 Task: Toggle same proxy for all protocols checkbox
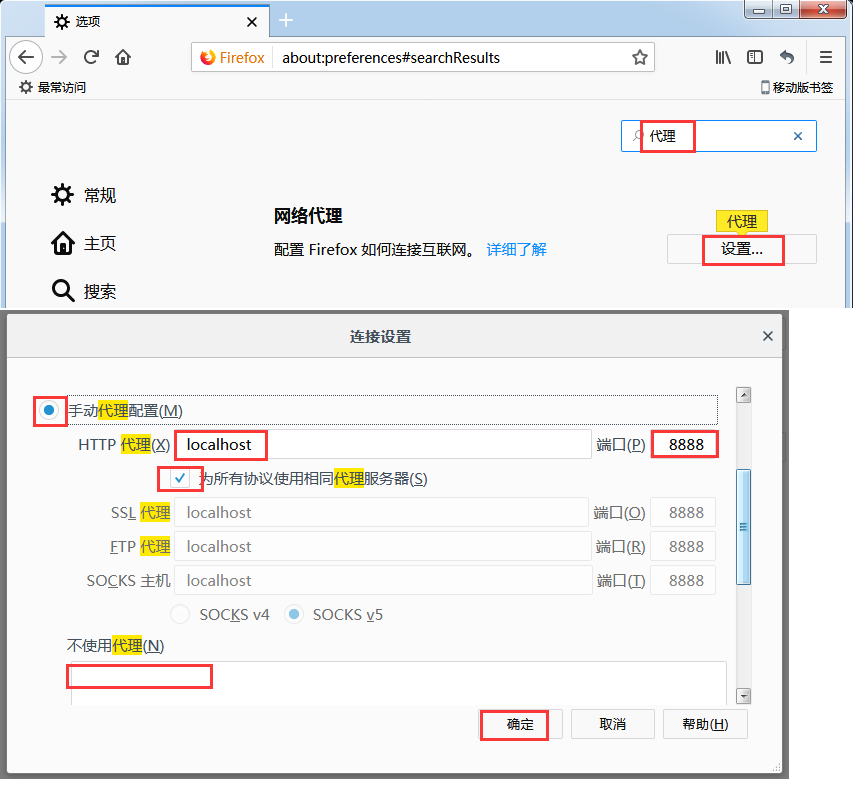click(x=180, y=478)
